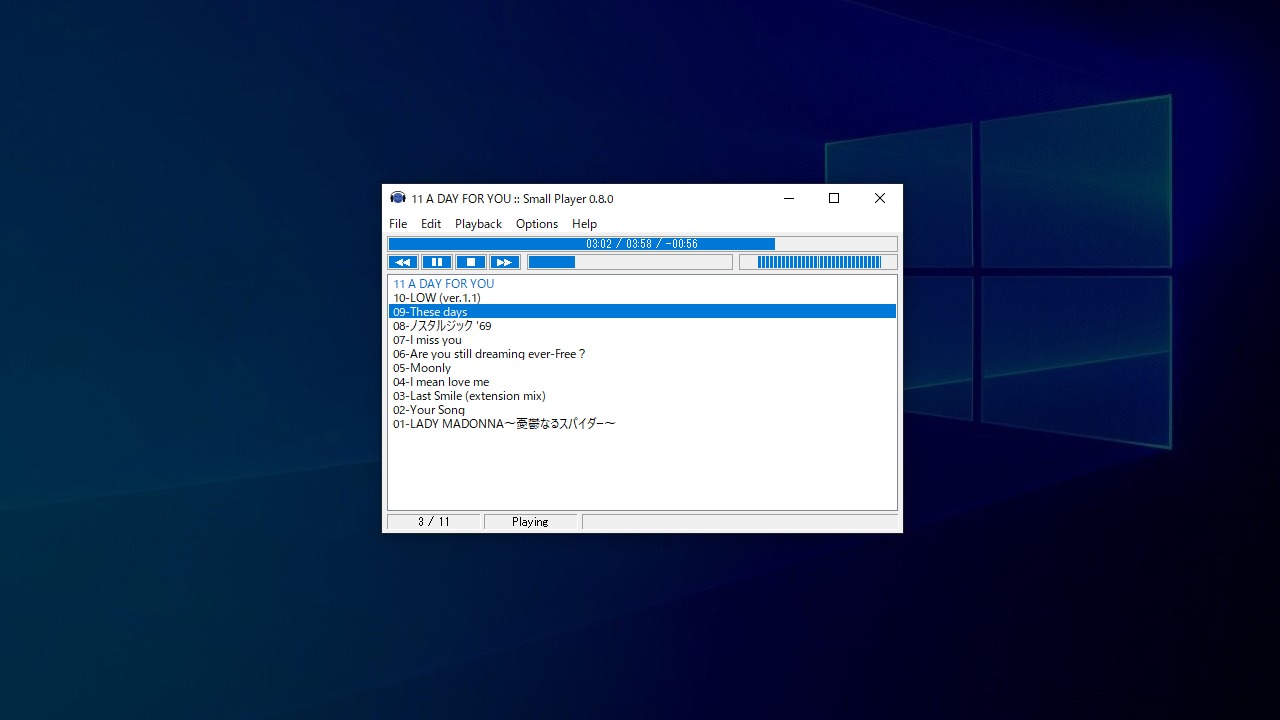Click the previous track rewind button
This screenshot has width=1280, height=720.
coord(403,262)
